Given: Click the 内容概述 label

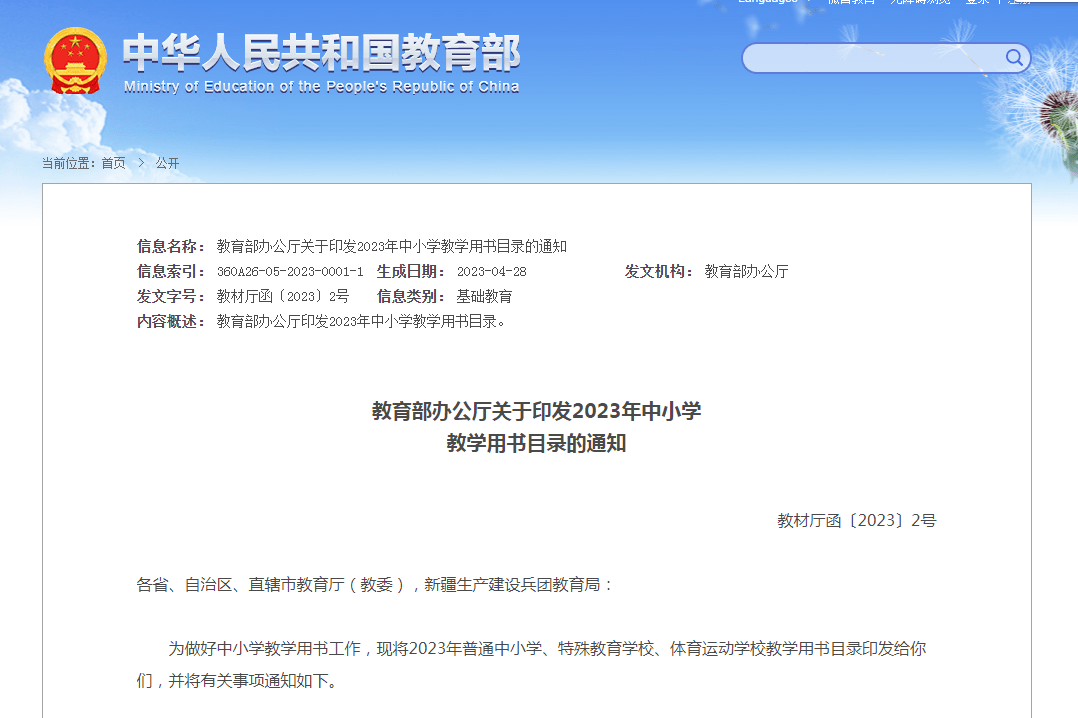Looking at the screenshot, I should [171, 321].
